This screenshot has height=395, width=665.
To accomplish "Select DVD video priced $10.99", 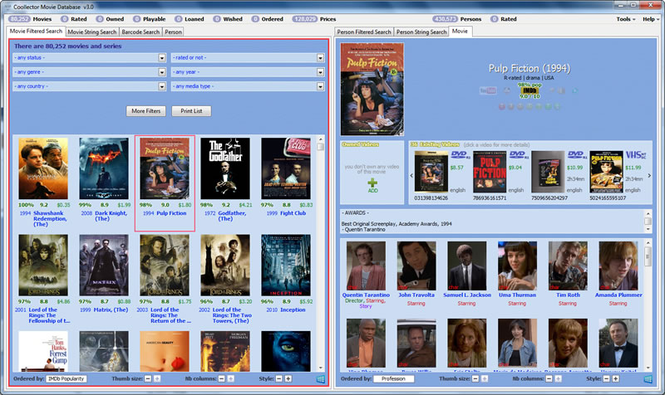I will pos(548,172).
